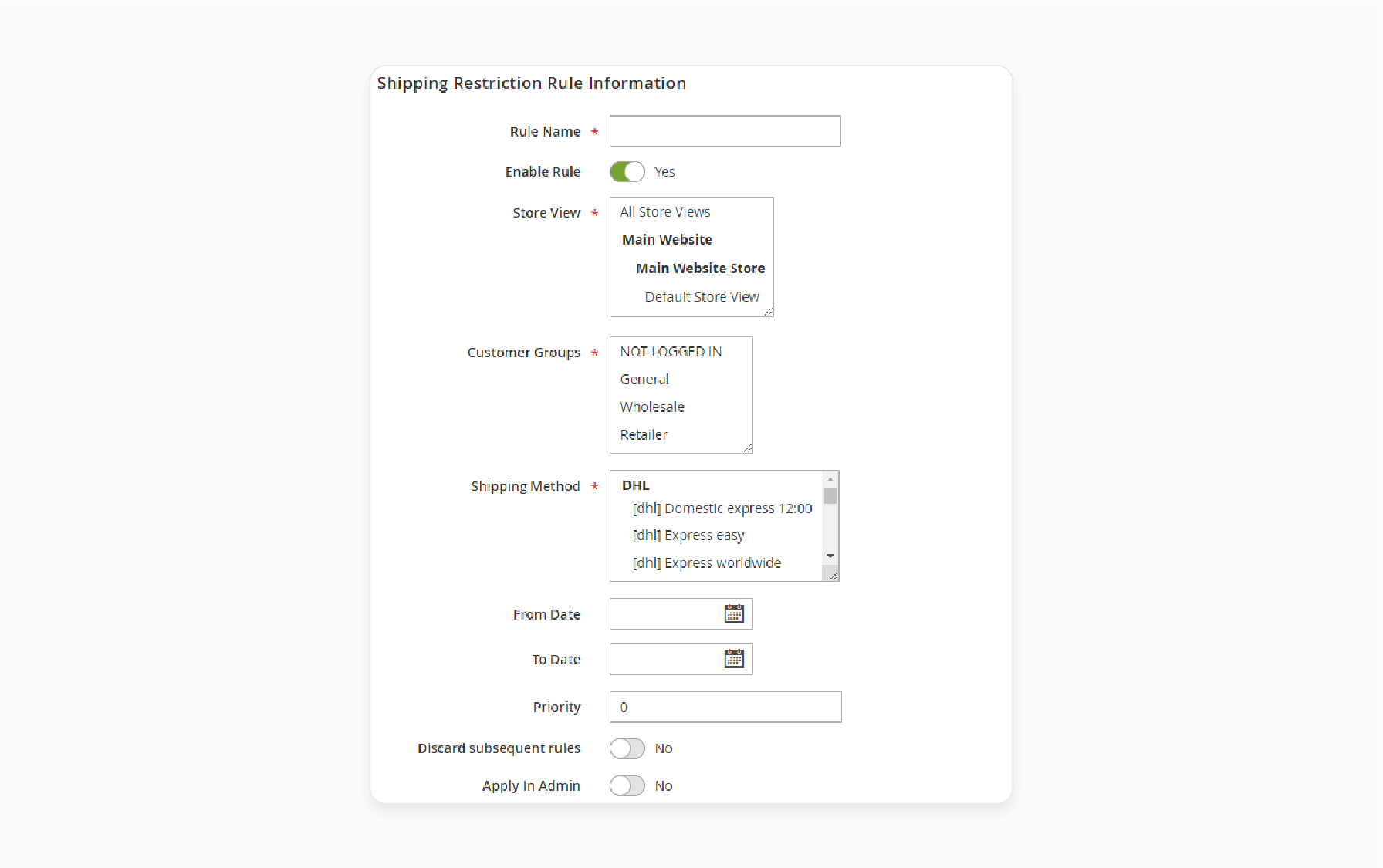Open the From Date calendar picker
The height and width of the screenshot is (868, 1383).
coord(734,613)
